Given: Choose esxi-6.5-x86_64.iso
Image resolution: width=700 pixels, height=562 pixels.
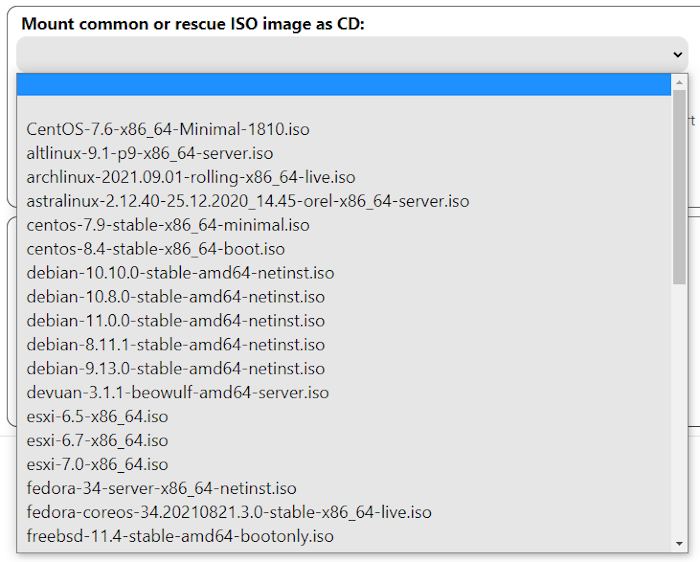Looking at the screenshot, I should pyautogui.click(x=97, y=417).
